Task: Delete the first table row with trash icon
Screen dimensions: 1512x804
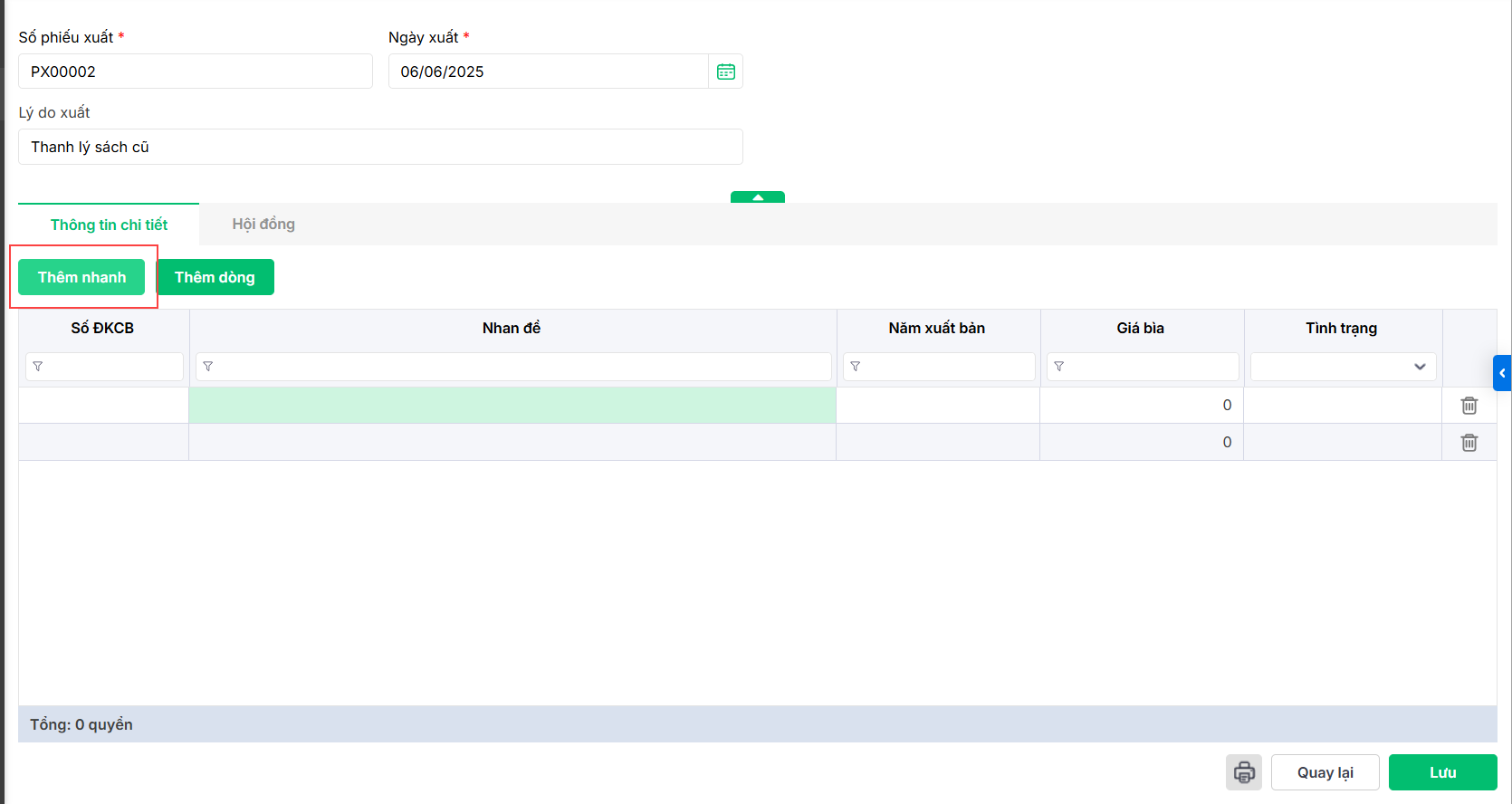Action: pos(1469,406)
